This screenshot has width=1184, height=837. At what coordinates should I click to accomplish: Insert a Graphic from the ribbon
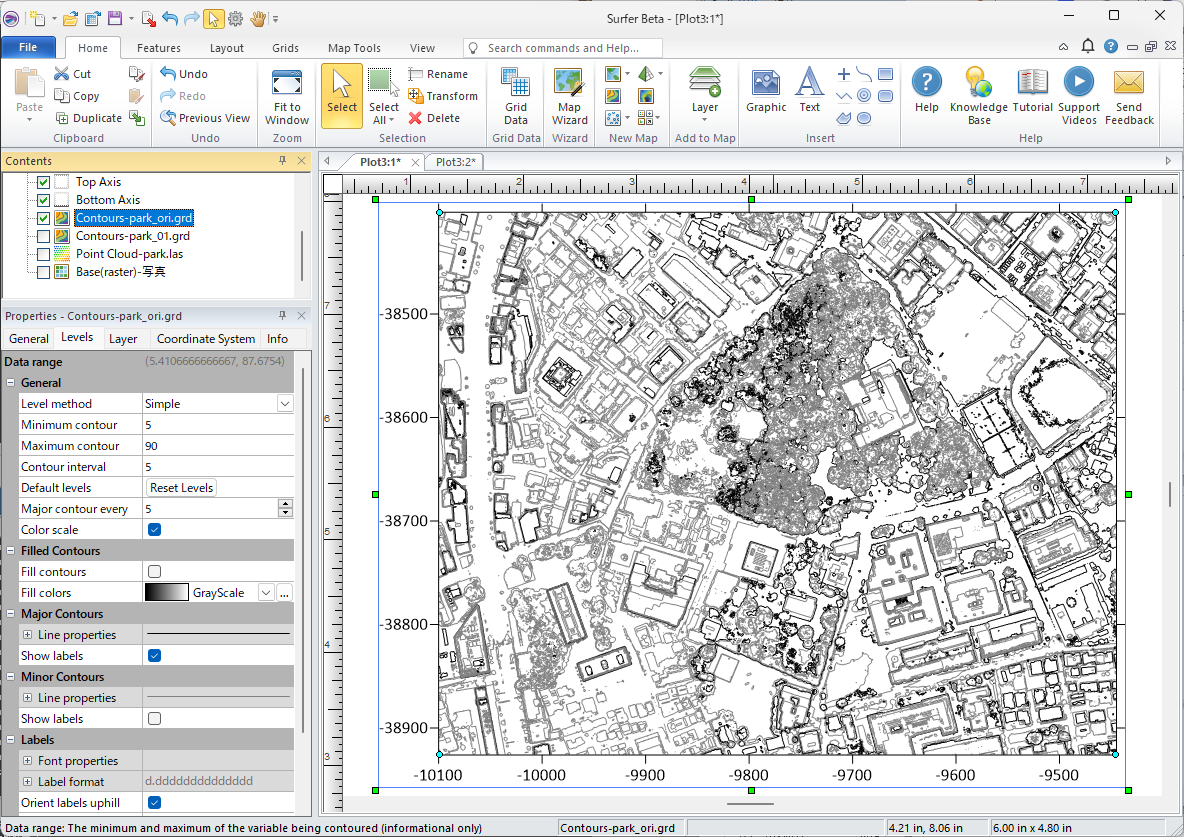pos(766,91)
